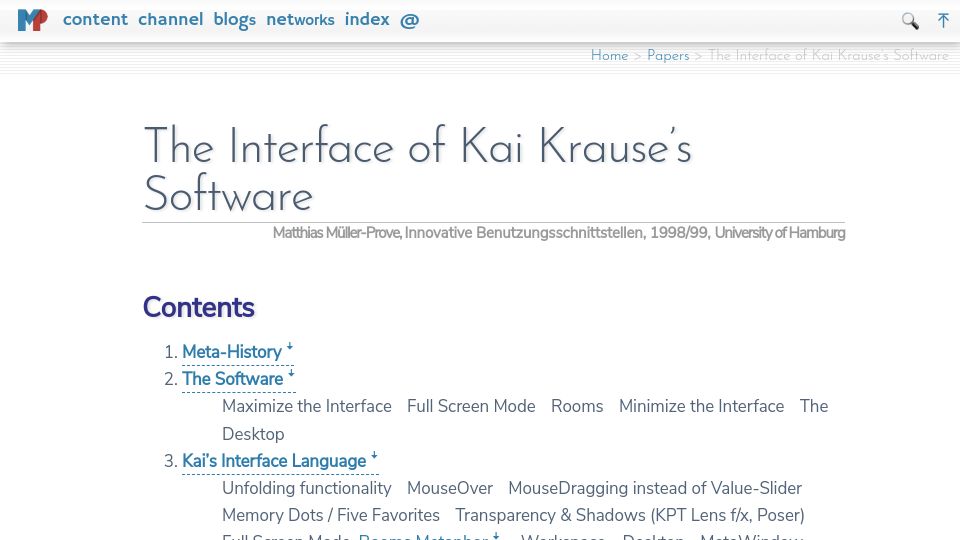Open the search magnifier icon
Screen dimensions: 960x540
coord(910,21)
